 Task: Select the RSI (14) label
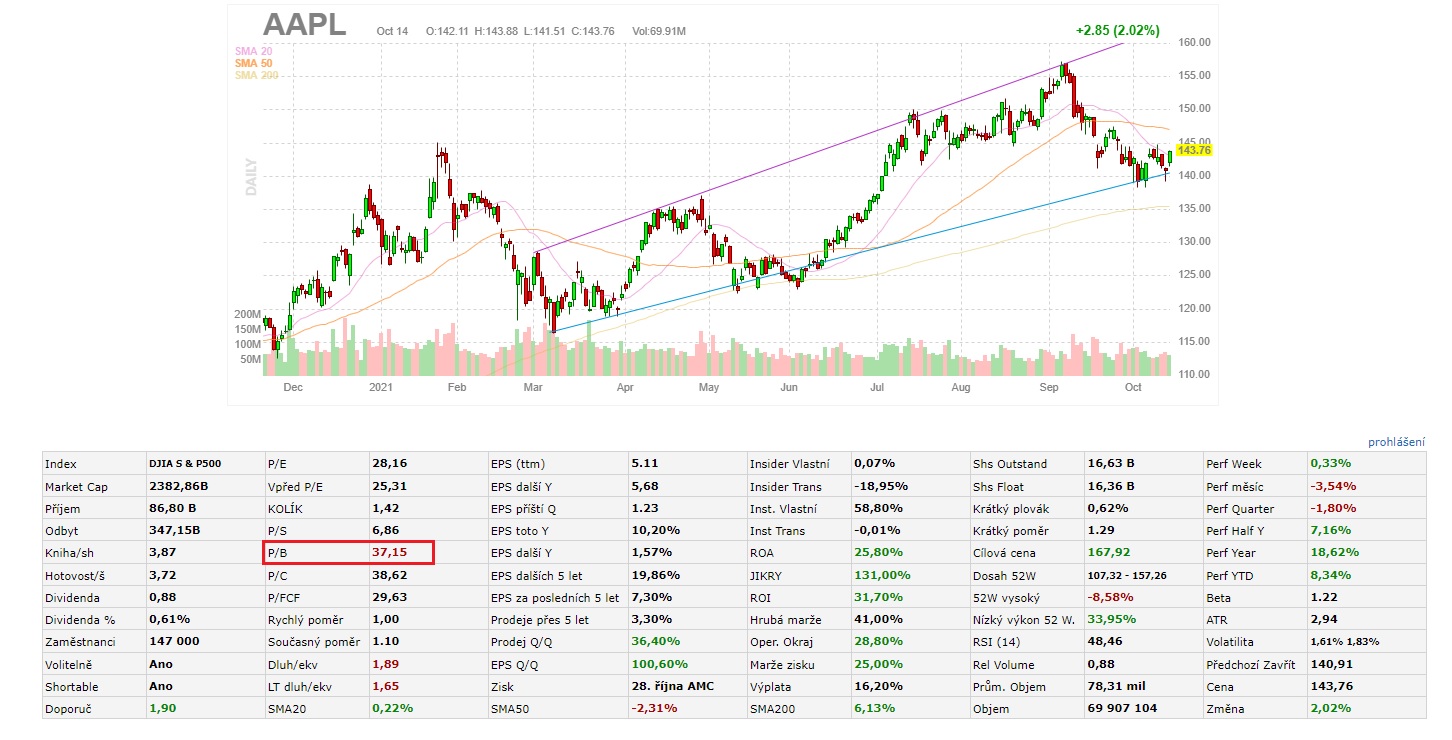(996, 643)
